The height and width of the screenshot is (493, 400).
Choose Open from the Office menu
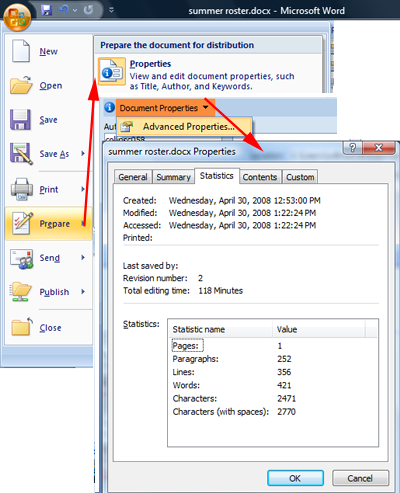[51, 86]
